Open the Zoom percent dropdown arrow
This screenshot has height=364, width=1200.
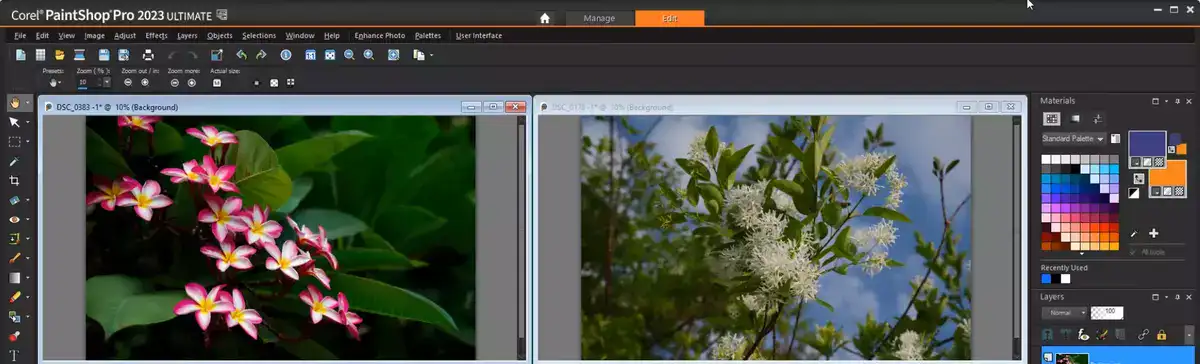pos(107,82)
